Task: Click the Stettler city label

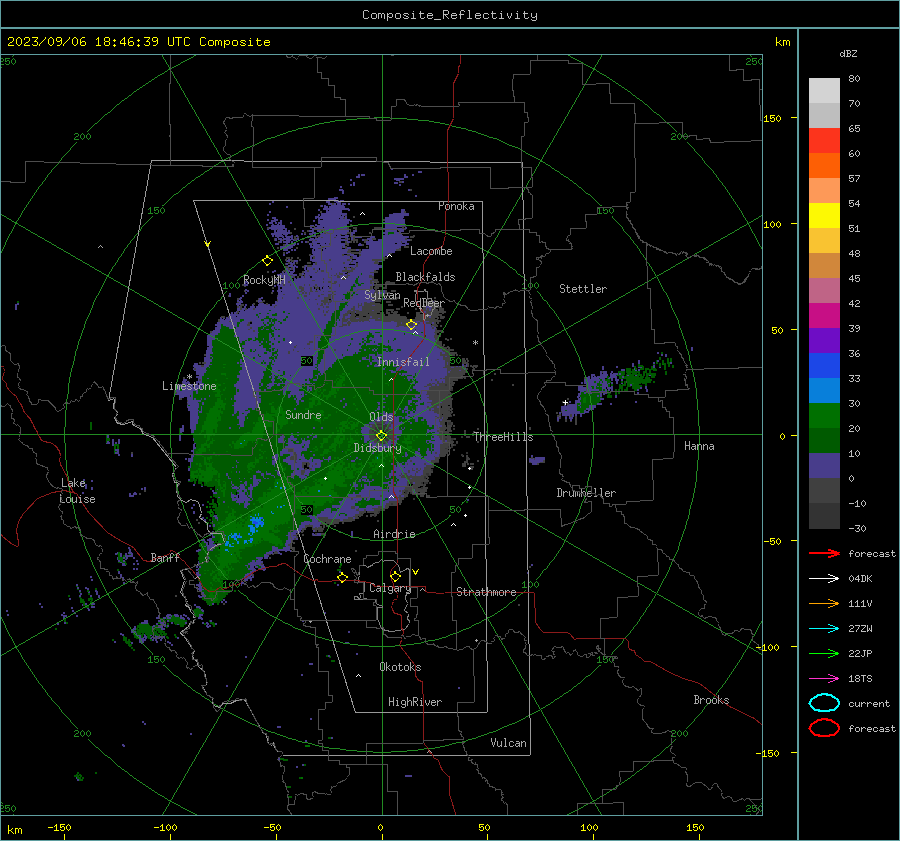Action: [x=583, y=289]
